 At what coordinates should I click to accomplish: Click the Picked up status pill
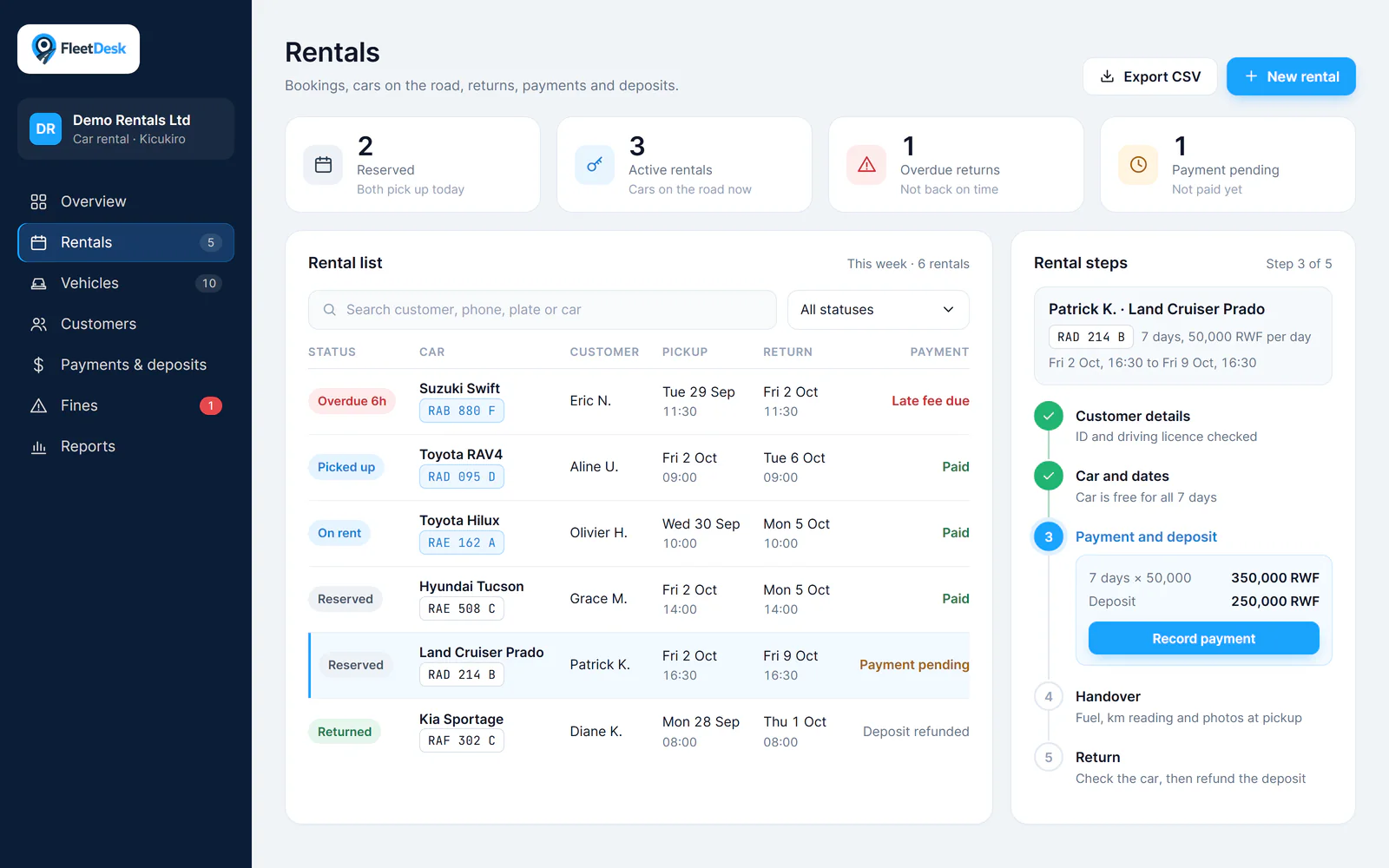(346, 467)
